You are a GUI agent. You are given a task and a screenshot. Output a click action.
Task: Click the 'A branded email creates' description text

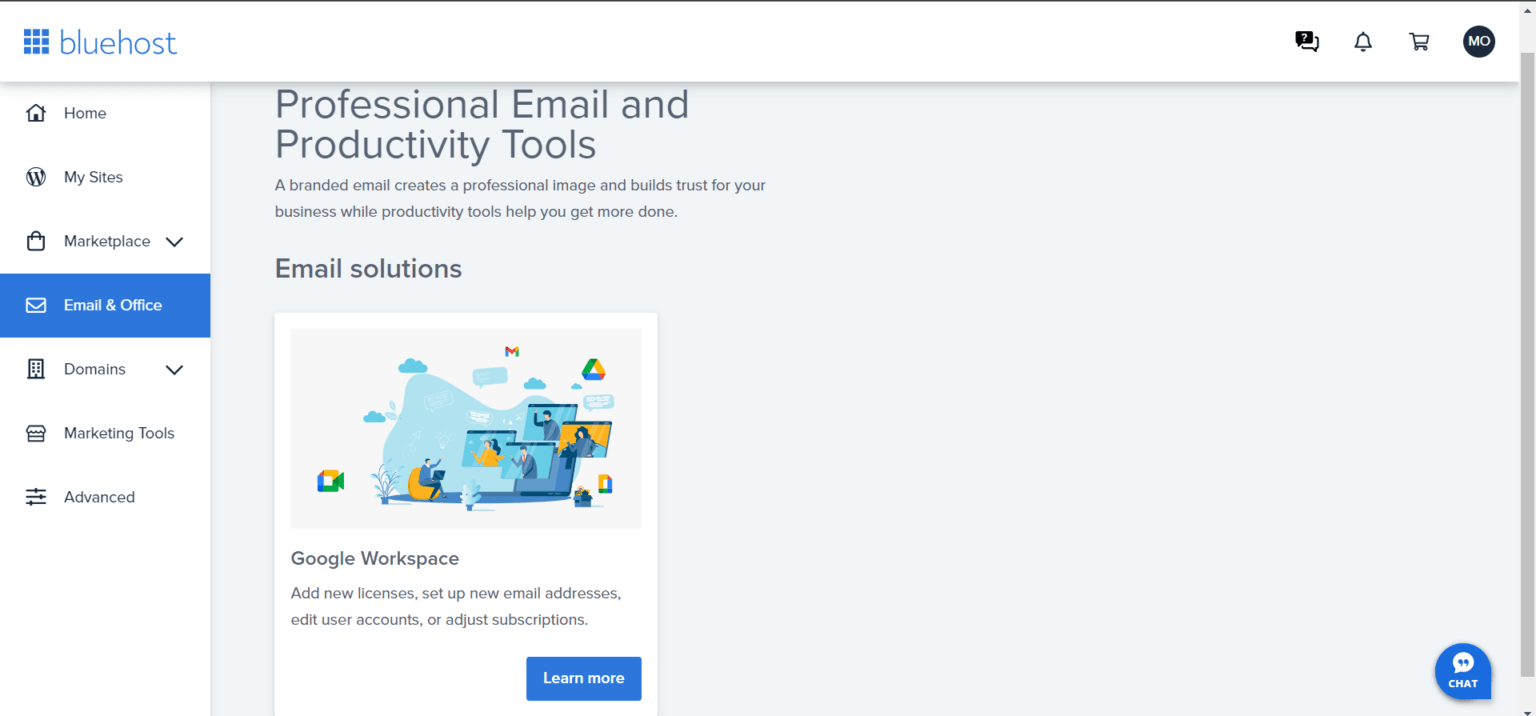(520, 198)
